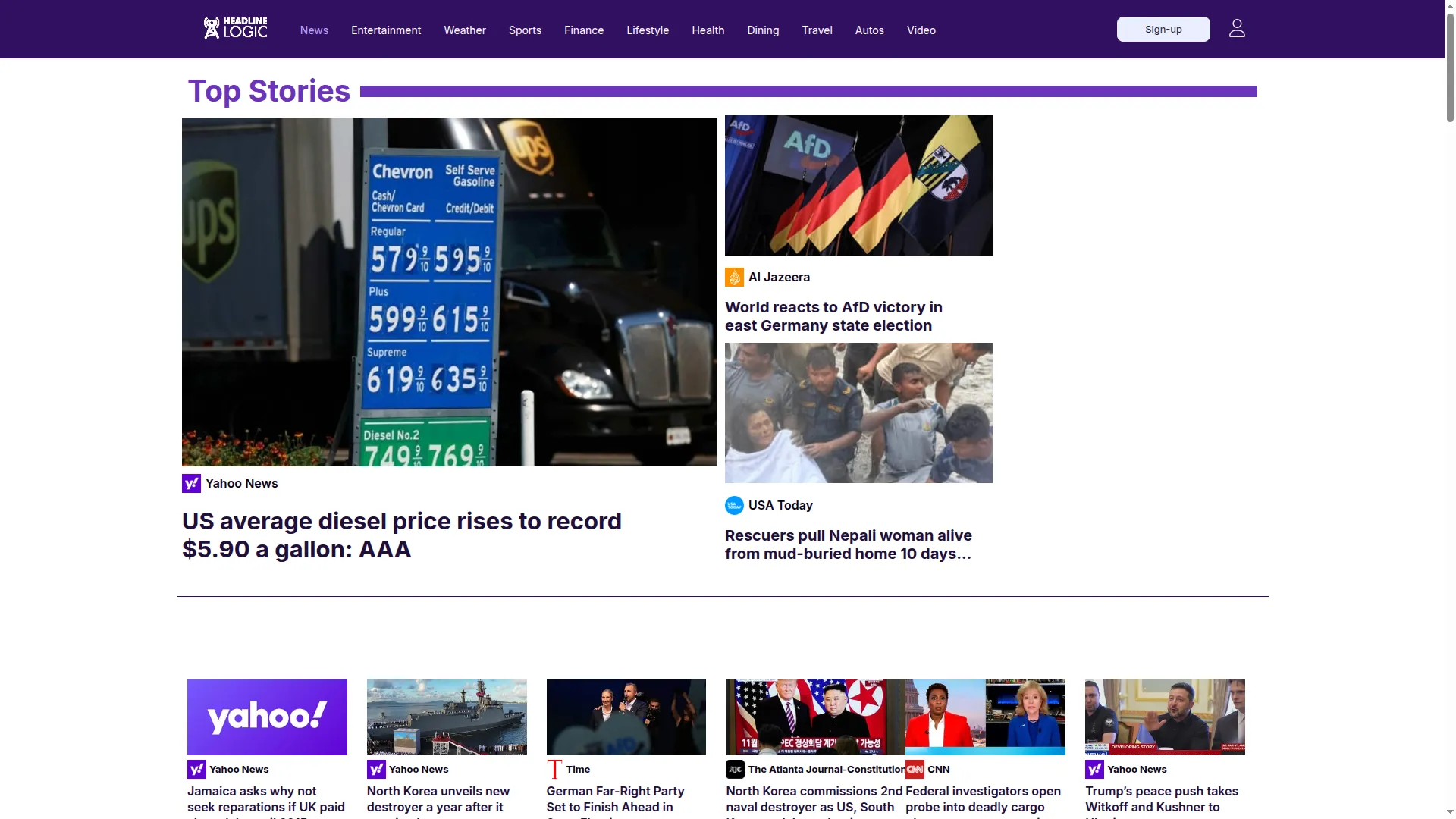Viewport: 1456px width, 819px height.
Task: Open the Jamaica reparations story headline
Action: [x=266, y=802]
